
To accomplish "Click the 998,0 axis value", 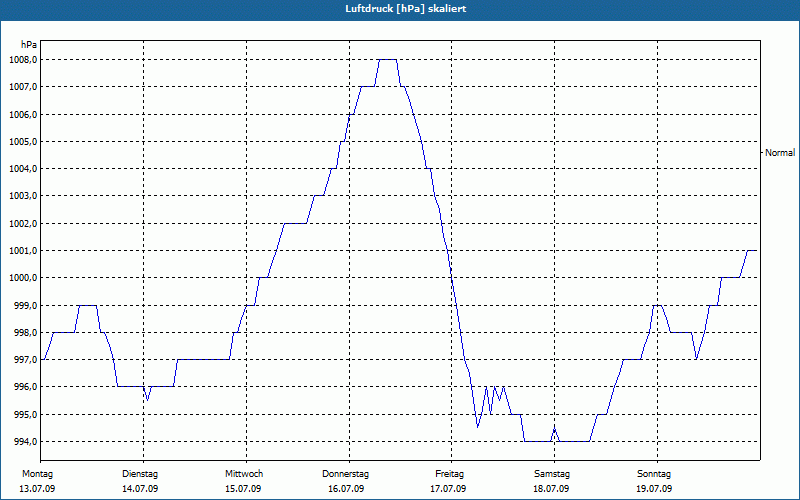I will pos(26,333).
